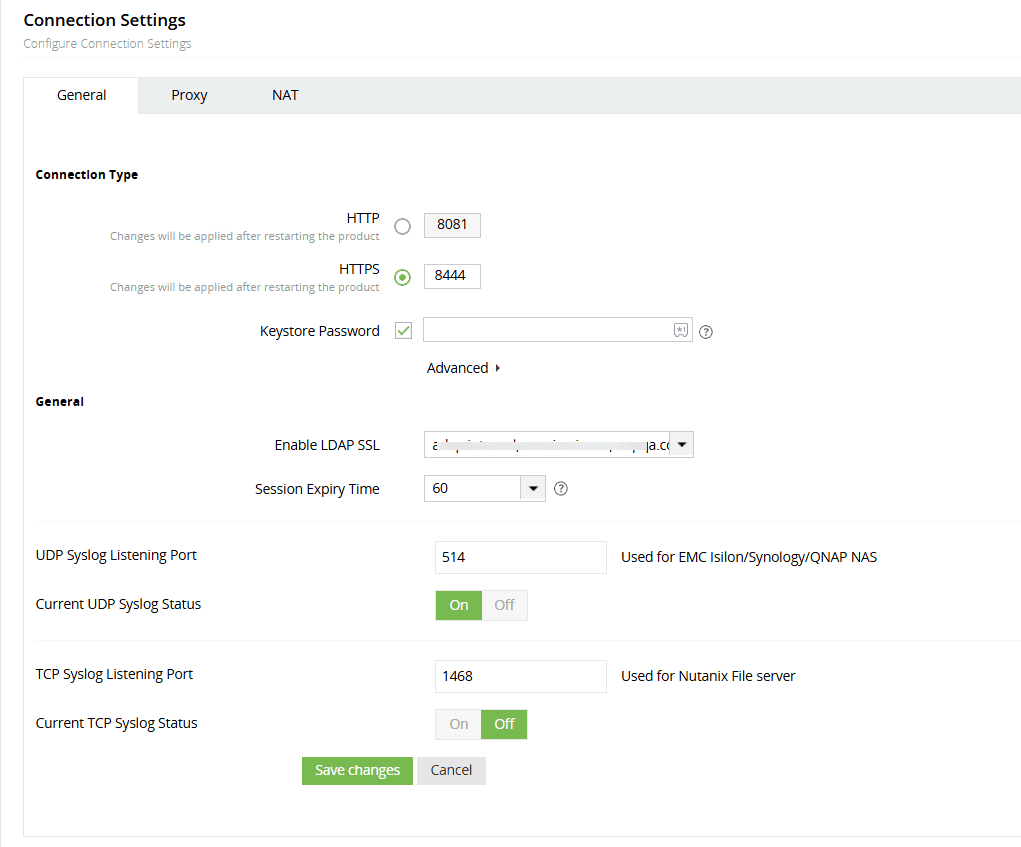Click the Cancel button

[x=451, y=770]
